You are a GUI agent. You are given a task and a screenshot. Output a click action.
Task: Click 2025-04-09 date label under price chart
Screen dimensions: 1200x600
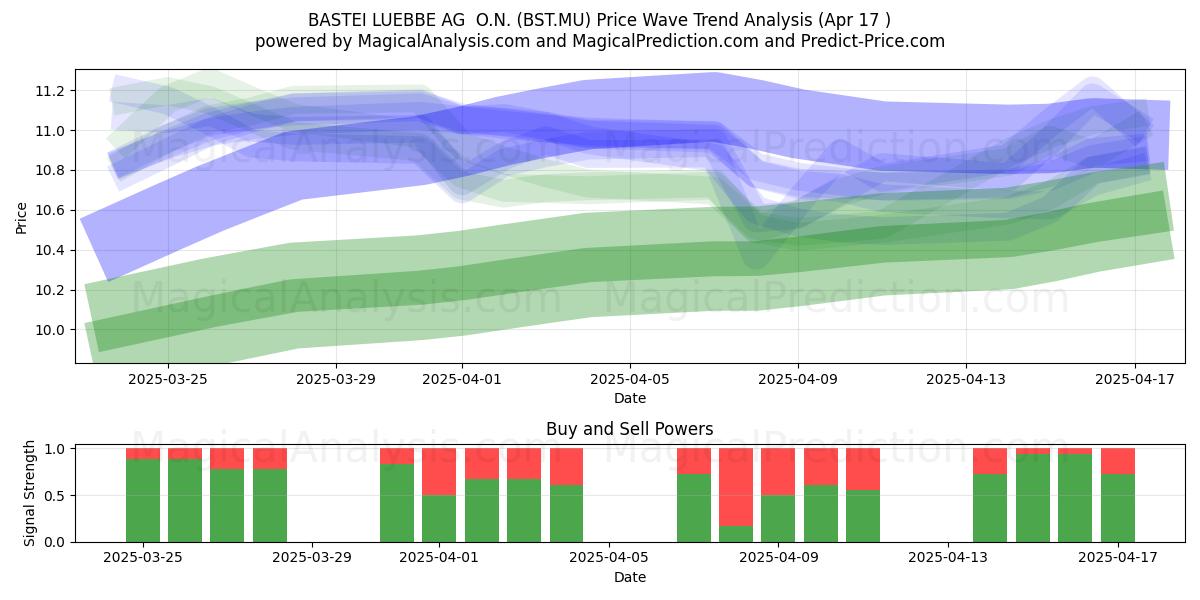click(x=798, y=379)
